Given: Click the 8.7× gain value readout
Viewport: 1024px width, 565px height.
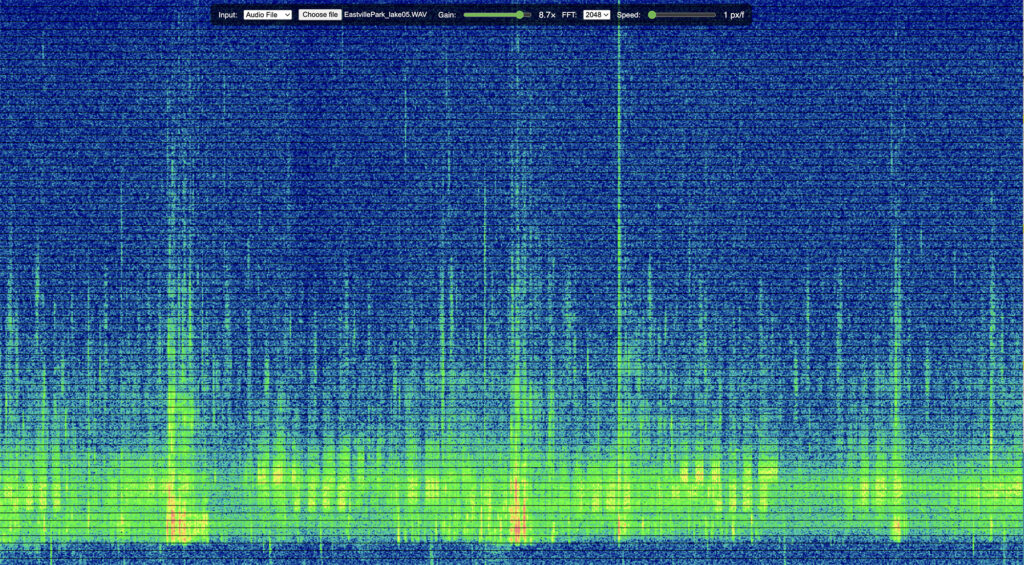Looking at the screenshot, I should pyautogui.click(x=547, y=15).
